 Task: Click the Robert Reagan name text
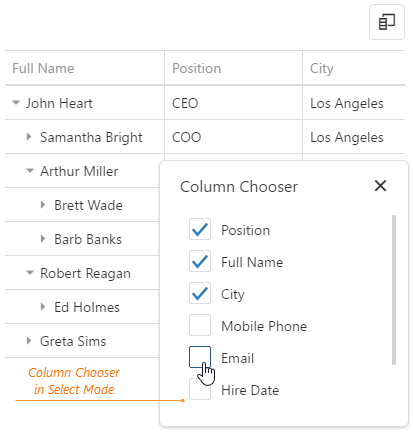(x=85, y=273)
